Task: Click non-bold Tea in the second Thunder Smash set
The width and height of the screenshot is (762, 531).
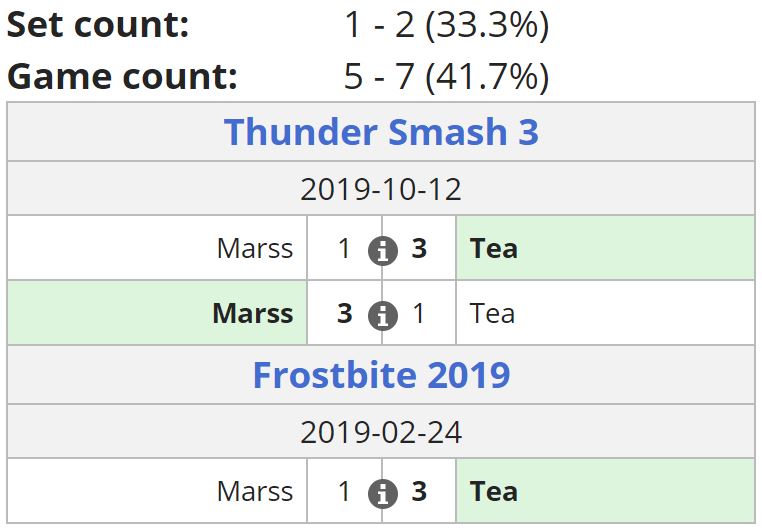Action: coord(492,314)
